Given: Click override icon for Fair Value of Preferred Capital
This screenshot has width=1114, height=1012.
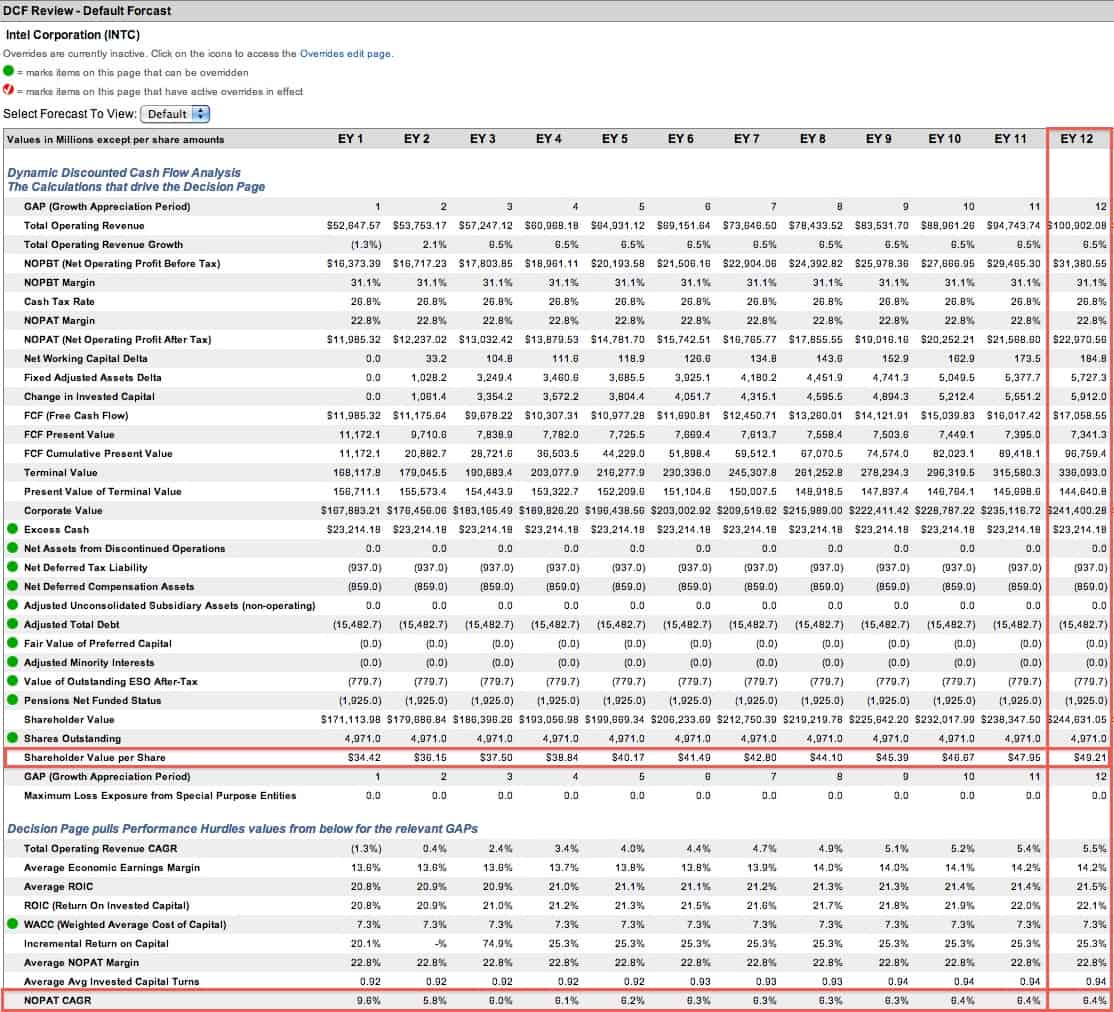Looking at the screenshot, I should pos(12,643).
